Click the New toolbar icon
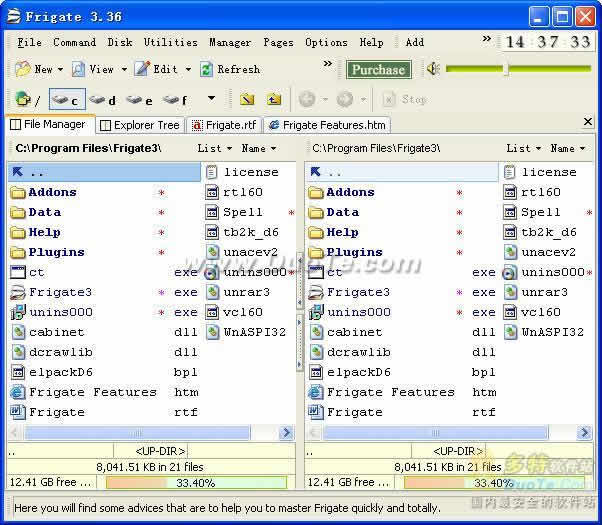Viewport: 602px width, 525px height. 23,70
